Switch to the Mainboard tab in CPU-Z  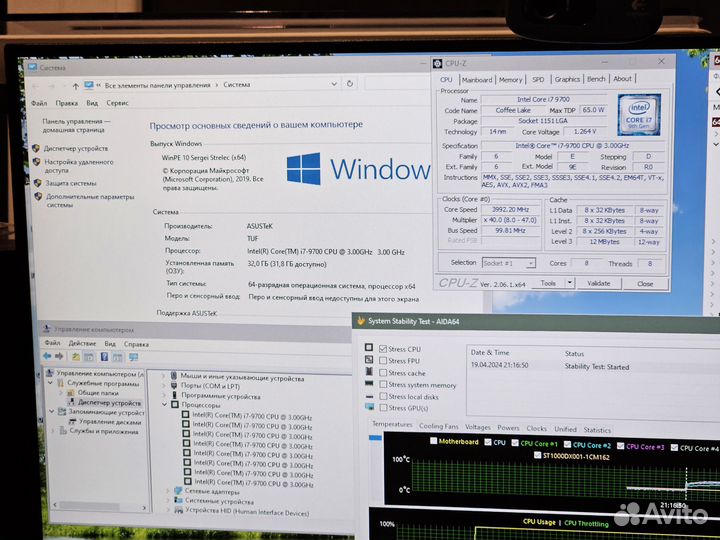tap(477, 80)
